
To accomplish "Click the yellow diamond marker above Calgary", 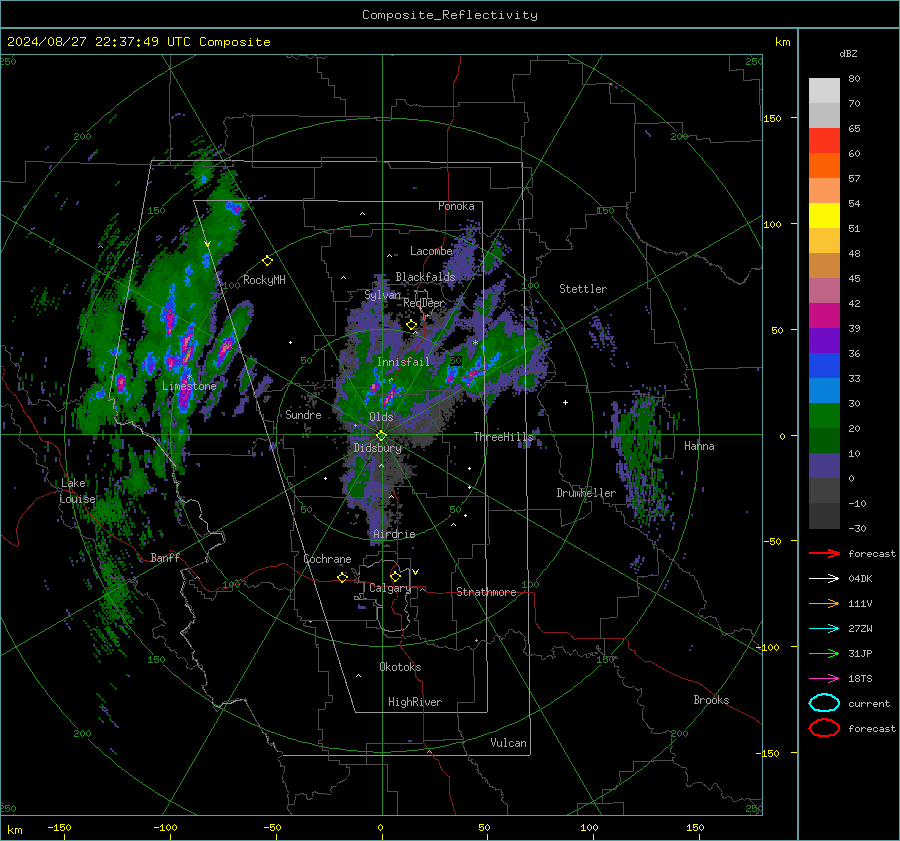I will pos(395,576).
